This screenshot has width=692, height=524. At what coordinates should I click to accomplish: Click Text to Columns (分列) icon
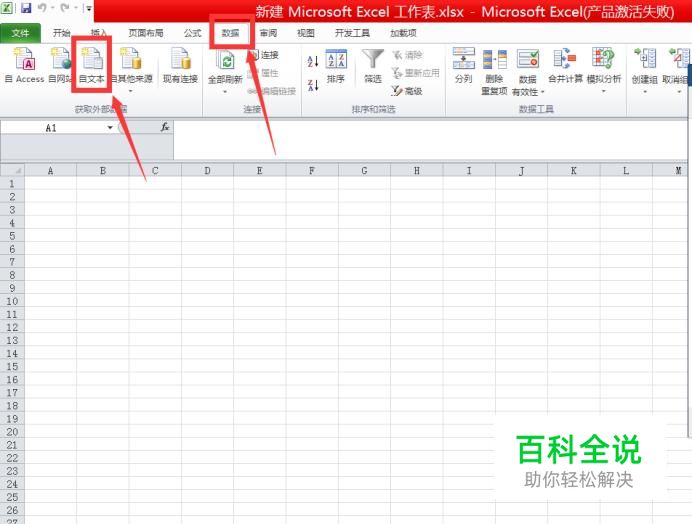click(464, 65)
